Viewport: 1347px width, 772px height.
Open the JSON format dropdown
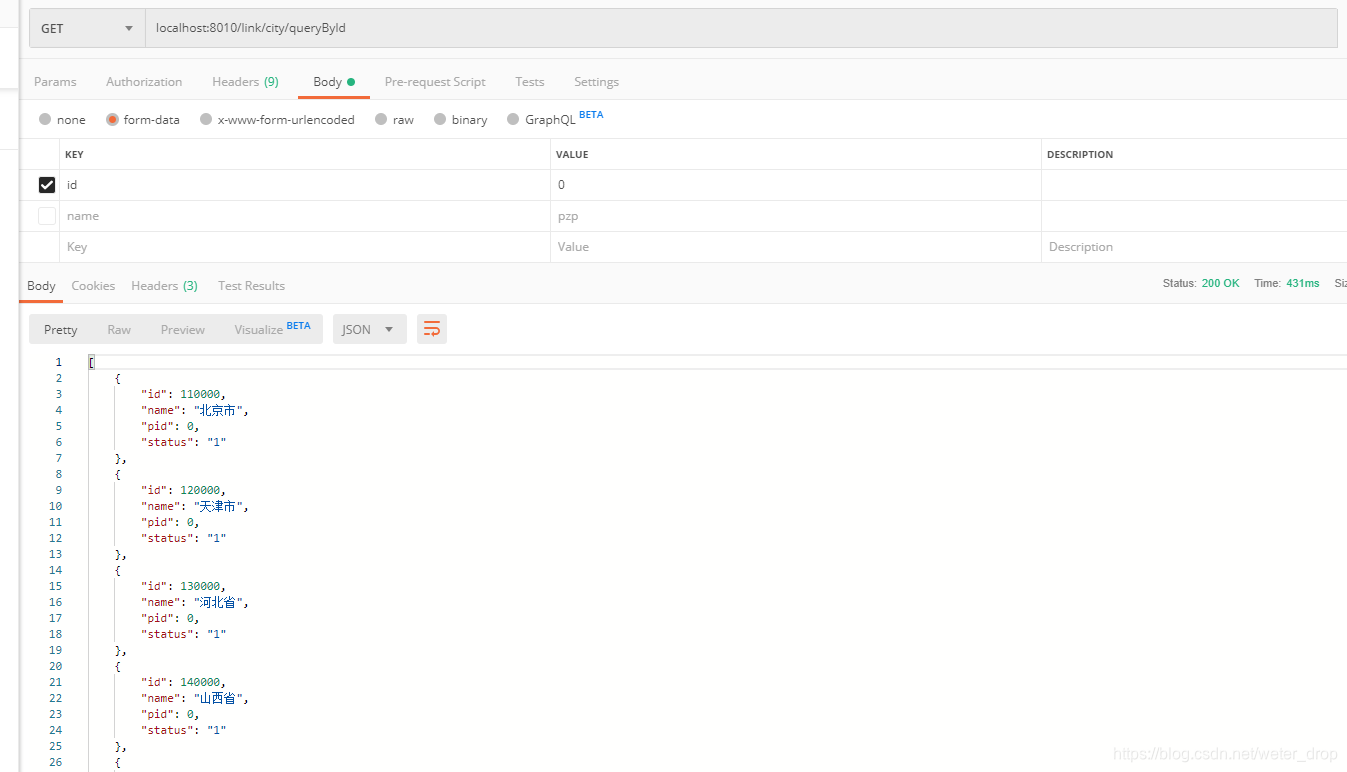tap(369, 329)
